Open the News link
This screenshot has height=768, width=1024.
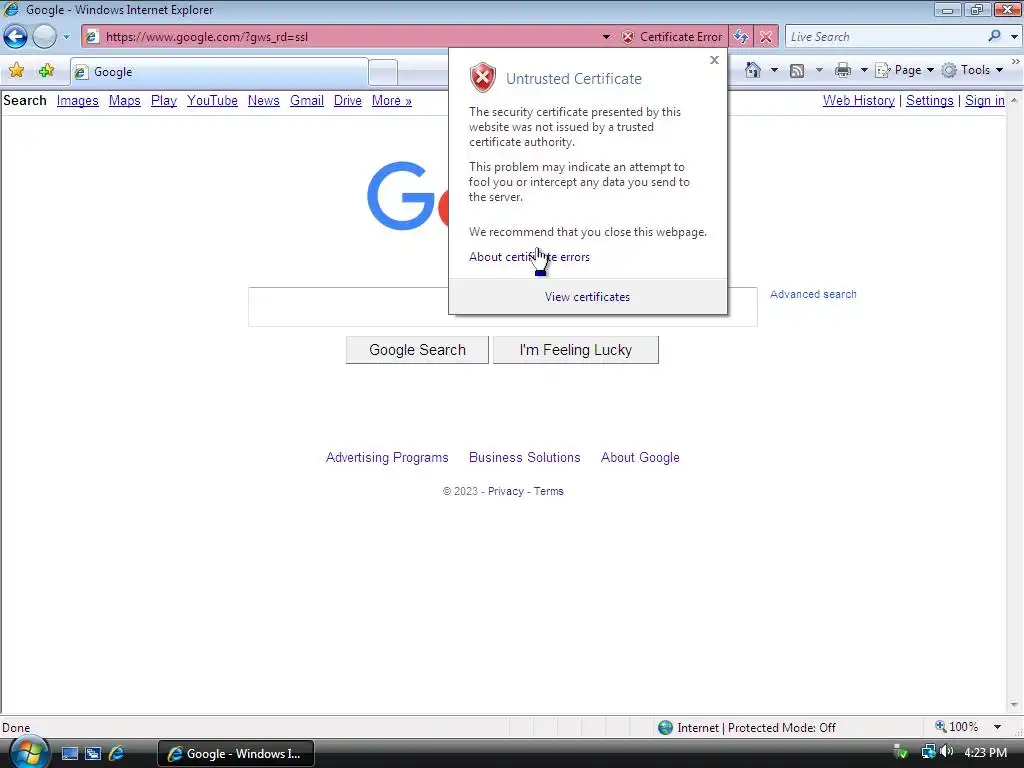[264, 101]
